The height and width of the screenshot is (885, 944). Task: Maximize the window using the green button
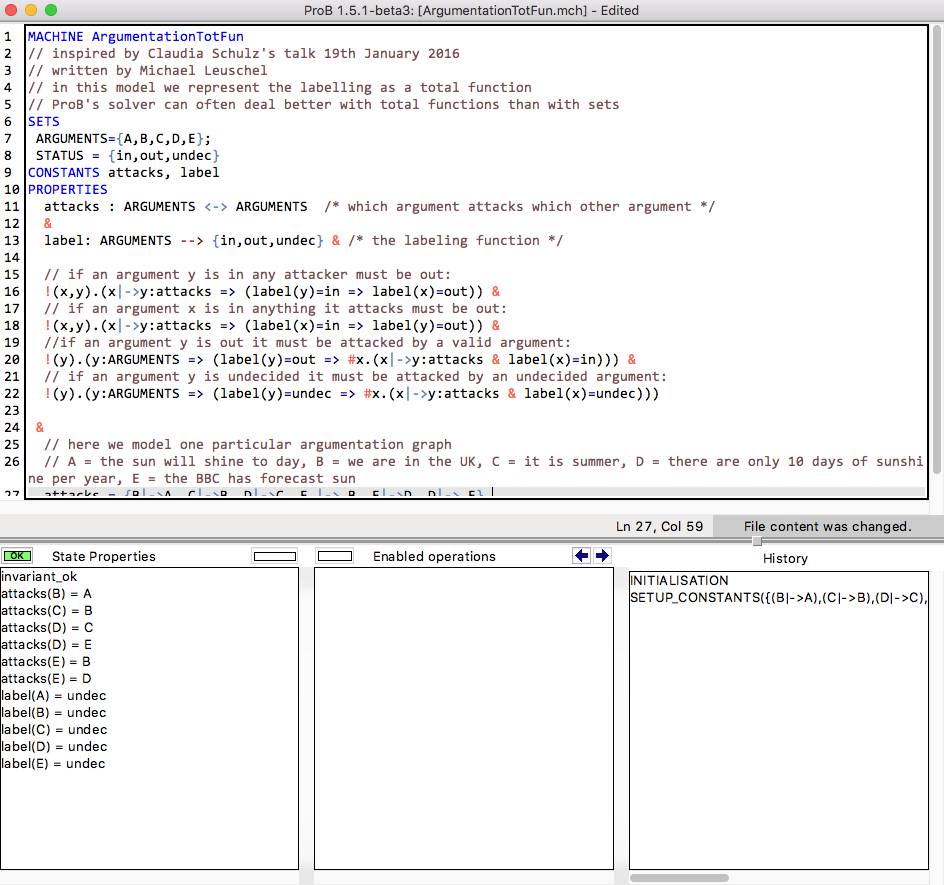[x=51, y=10]
